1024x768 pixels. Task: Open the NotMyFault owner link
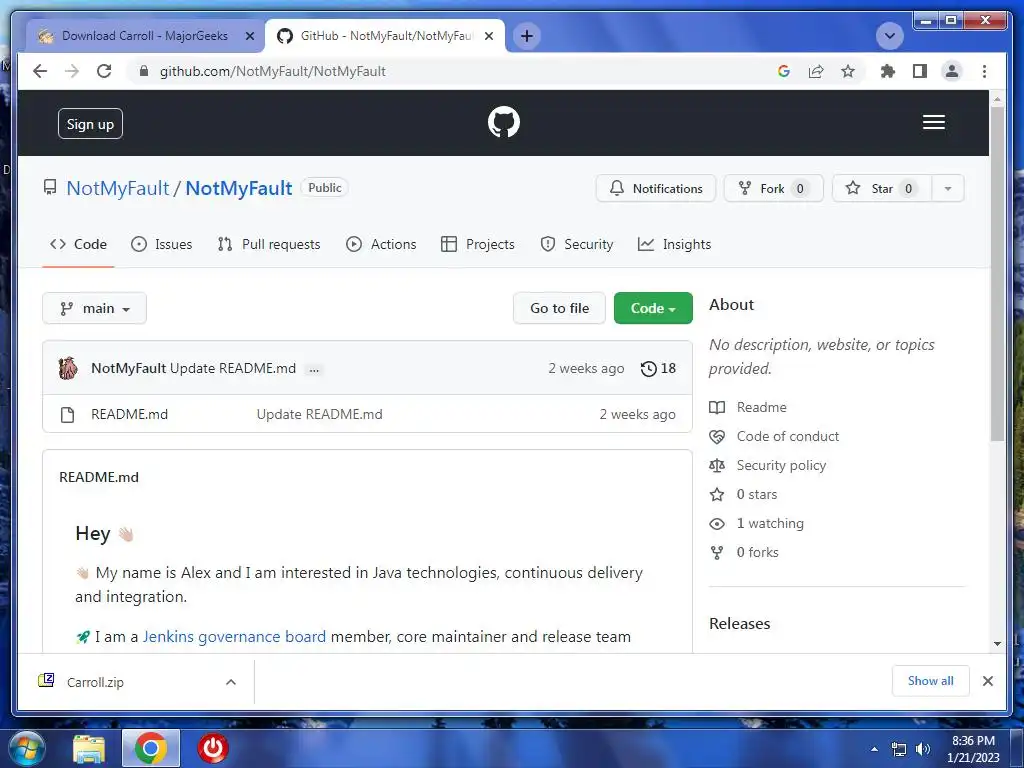pos(118,188)
